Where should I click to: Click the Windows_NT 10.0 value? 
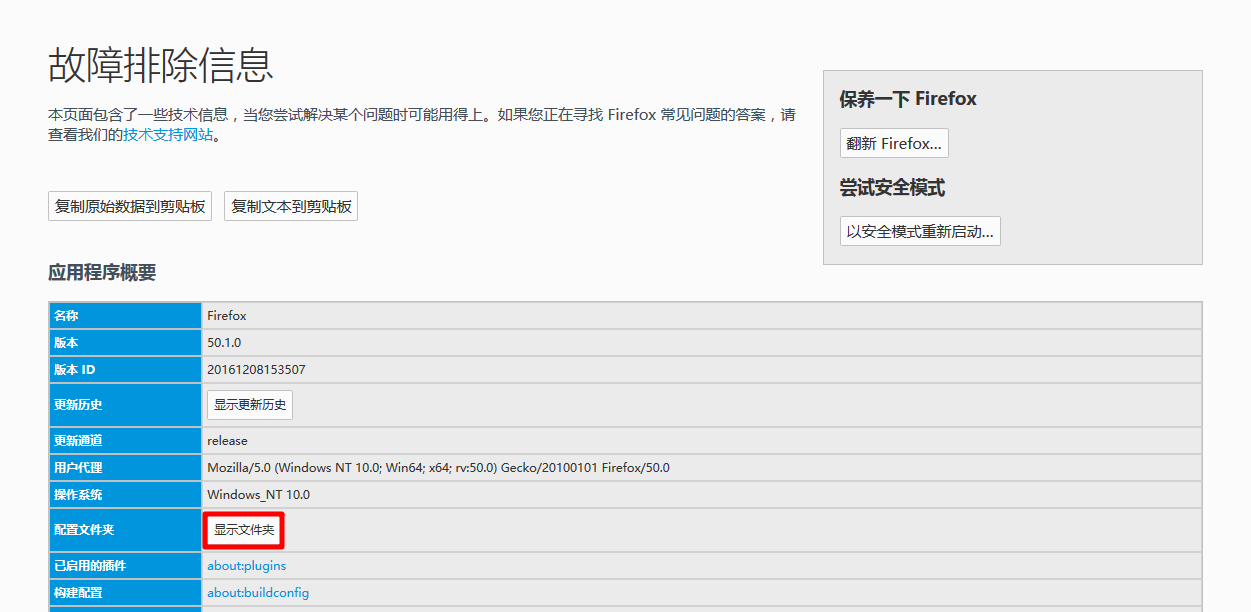pos(258,495)
